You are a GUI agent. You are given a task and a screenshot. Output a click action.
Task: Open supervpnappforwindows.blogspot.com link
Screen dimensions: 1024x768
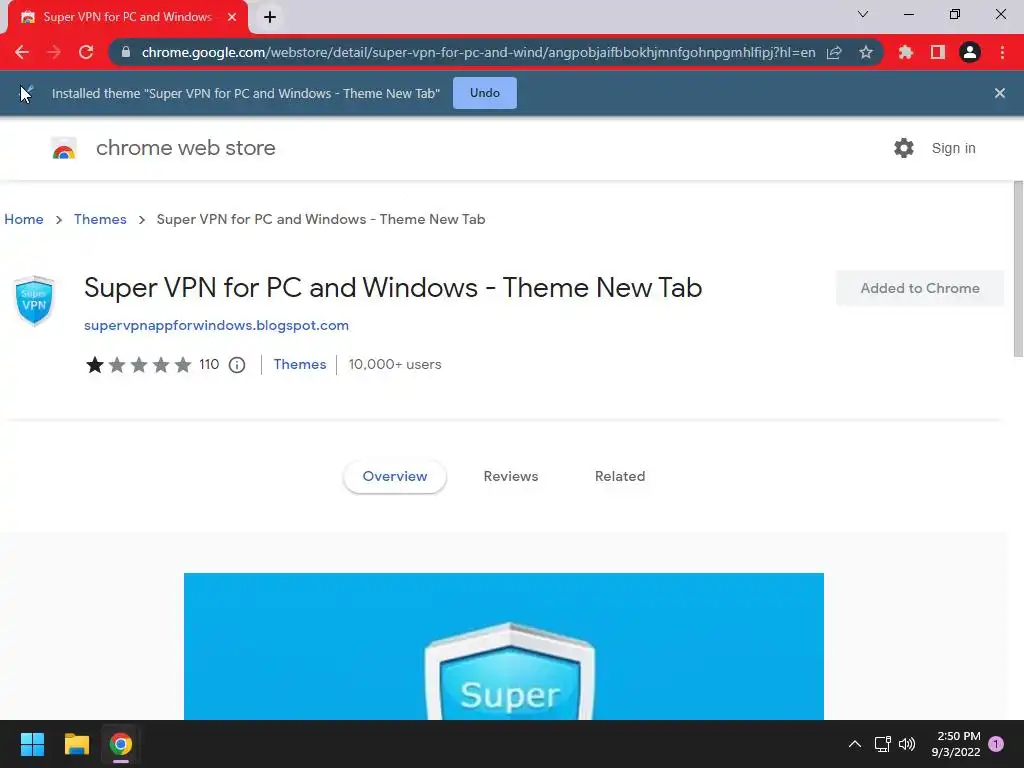216,325
